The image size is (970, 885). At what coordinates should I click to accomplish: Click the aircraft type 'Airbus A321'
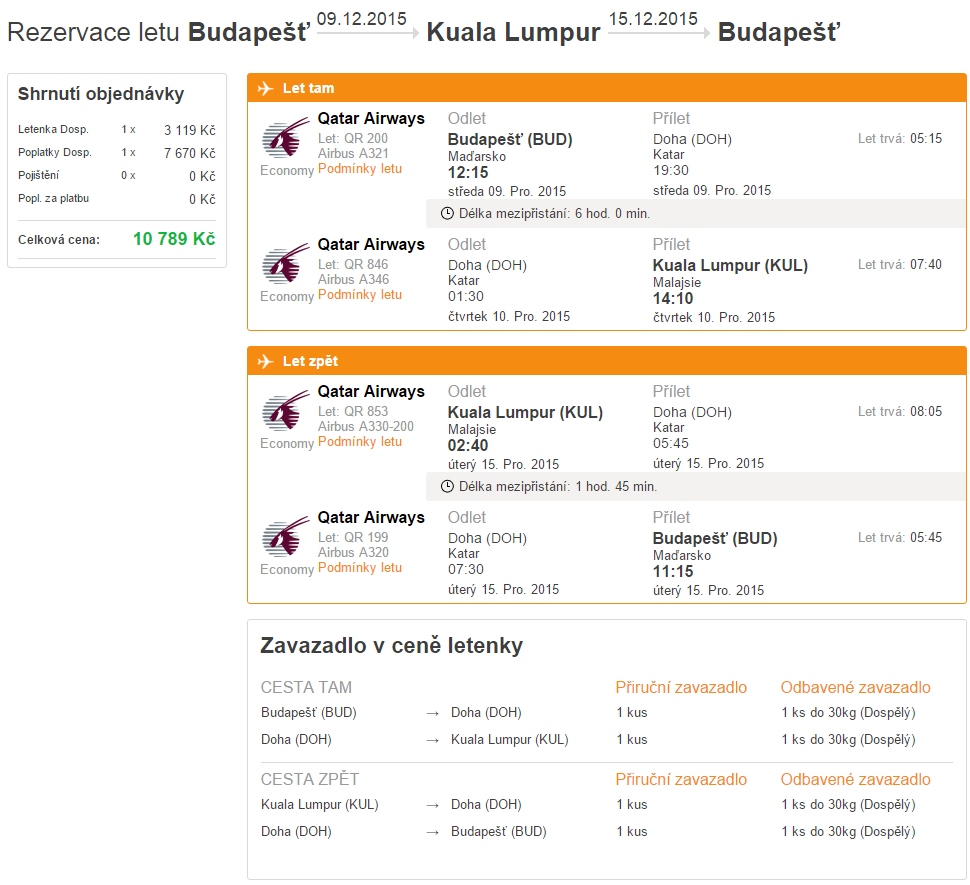tap(353, 153)
